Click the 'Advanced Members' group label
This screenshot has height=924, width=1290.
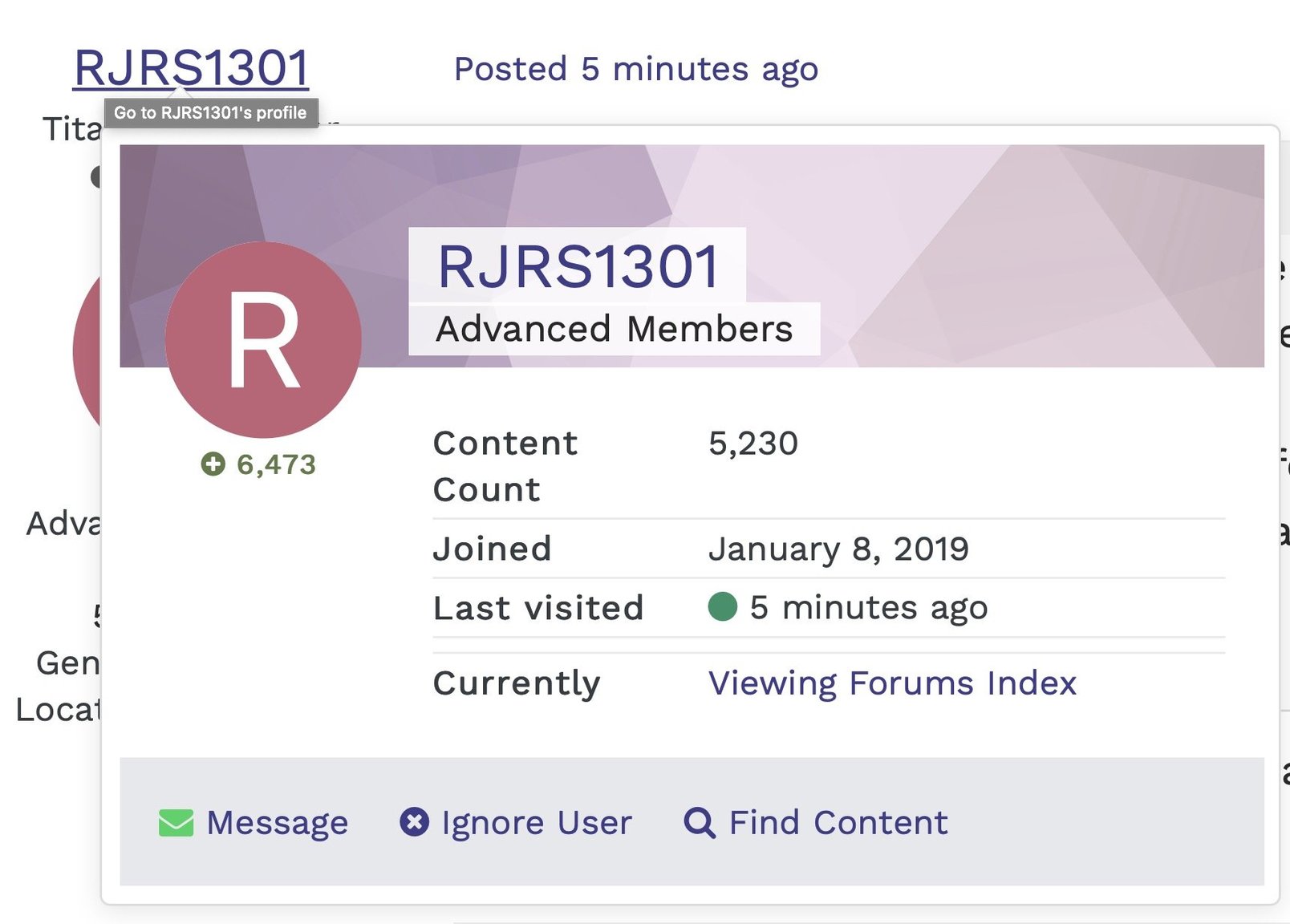614,329
